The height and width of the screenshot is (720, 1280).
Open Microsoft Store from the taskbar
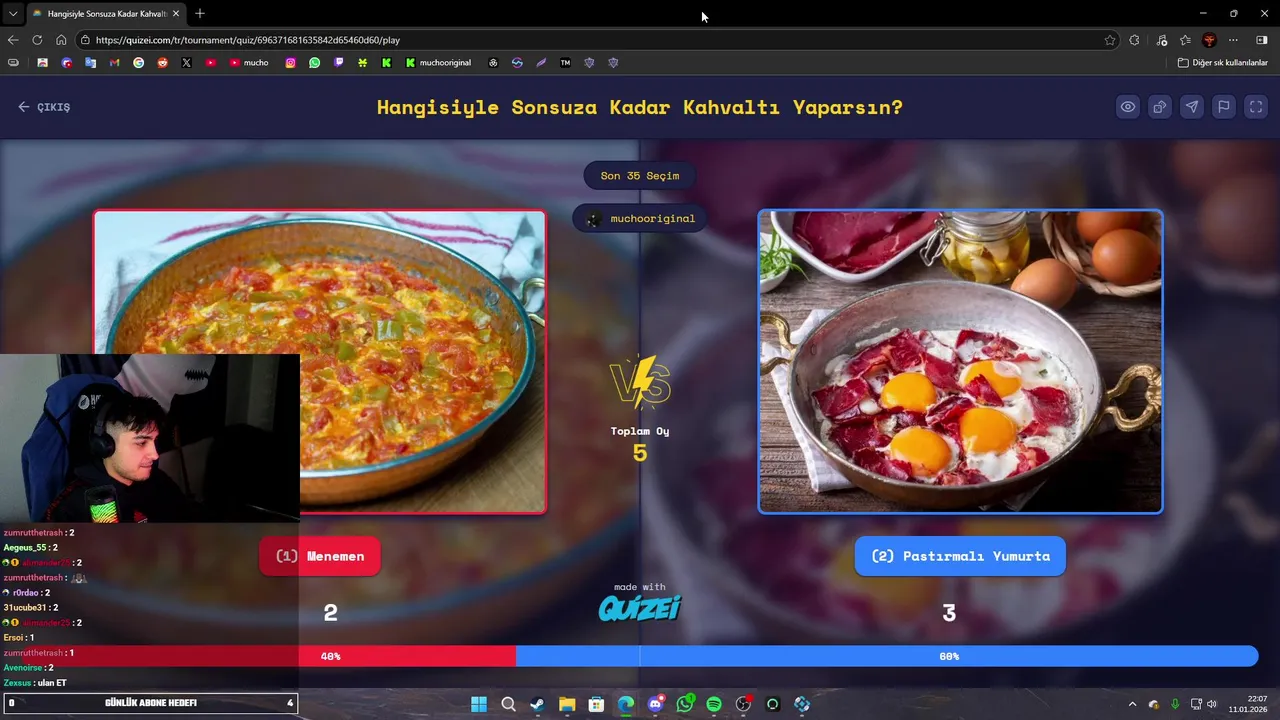tap(596, 704)
